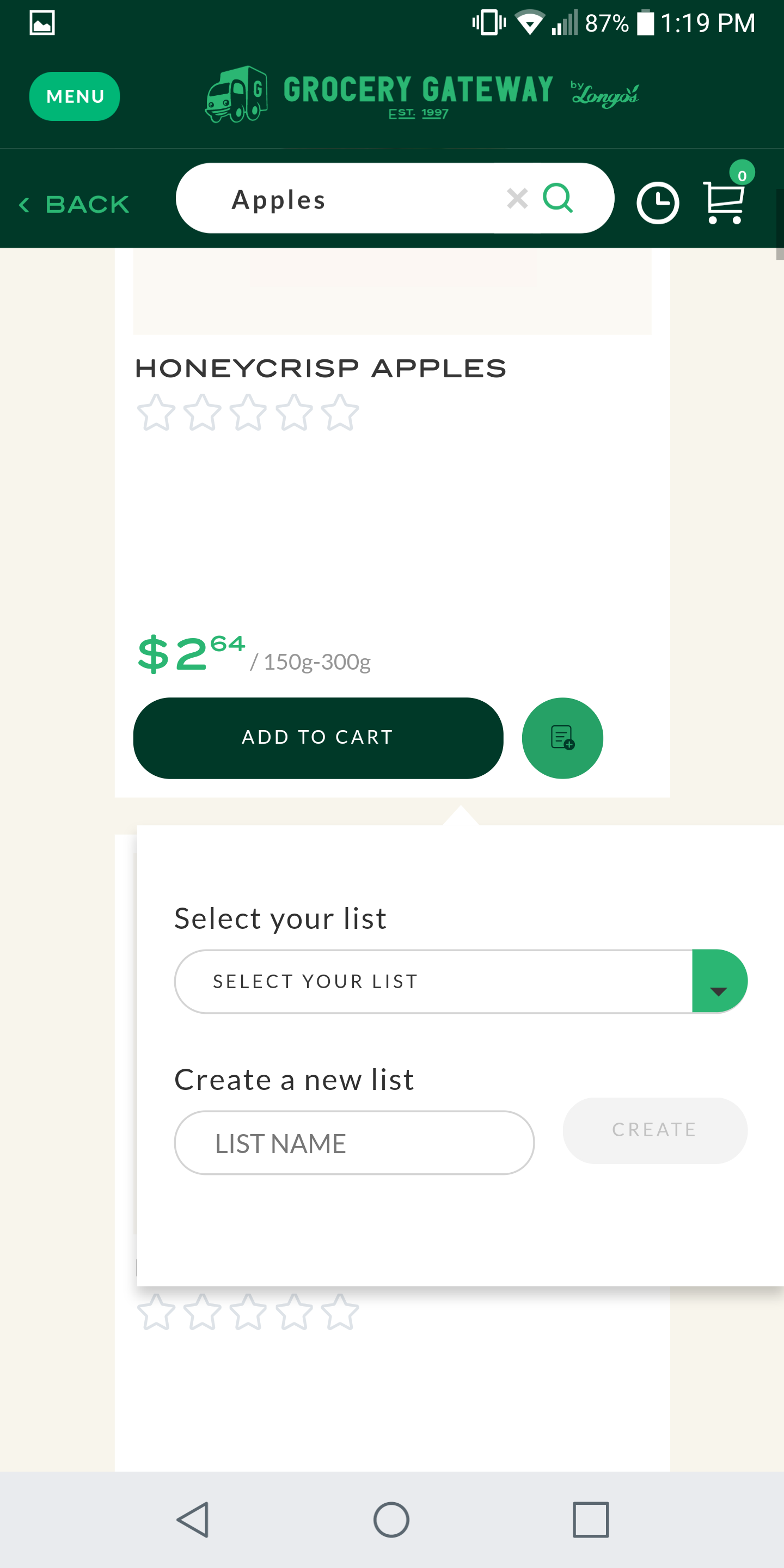
Task: Go BACK to previous page
Action: [x=74, y=205]
